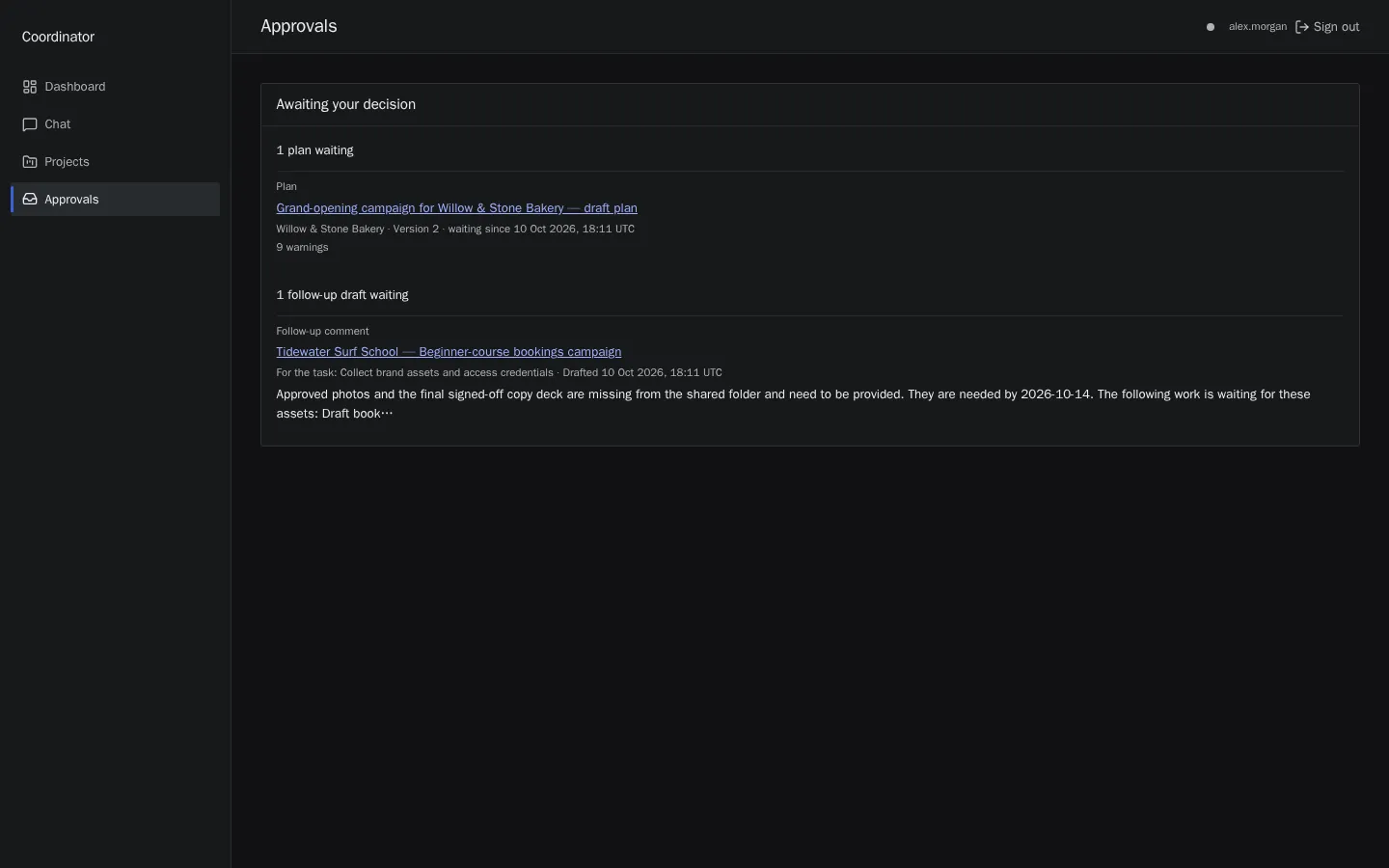Screen dimensions: 1389x868
Task: Go to Chat in the sidebar
Action: tap(116, 124)
